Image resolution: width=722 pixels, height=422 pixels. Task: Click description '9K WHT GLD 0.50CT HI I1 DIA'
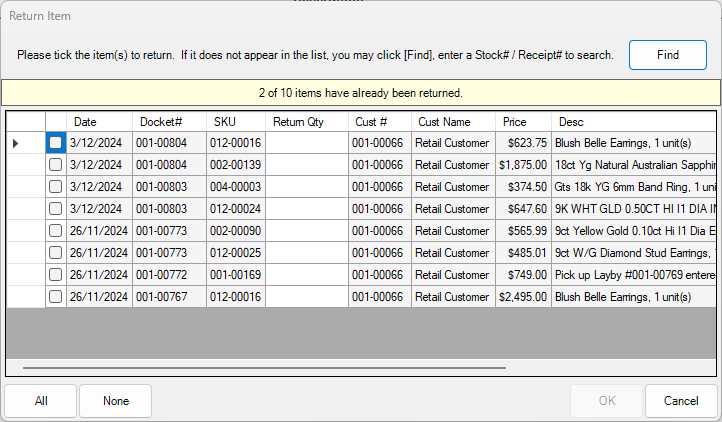[x=634, y=209]
